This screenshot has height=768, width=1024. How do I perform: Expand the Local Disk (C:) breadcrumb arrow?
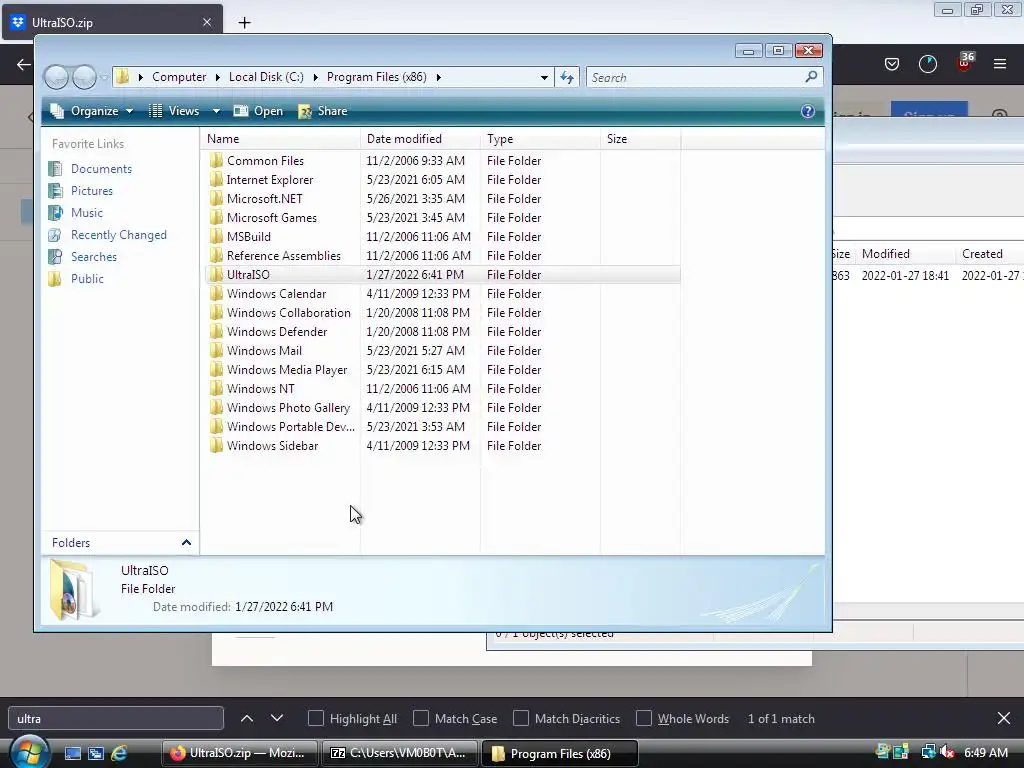click(x=315, y=77)
